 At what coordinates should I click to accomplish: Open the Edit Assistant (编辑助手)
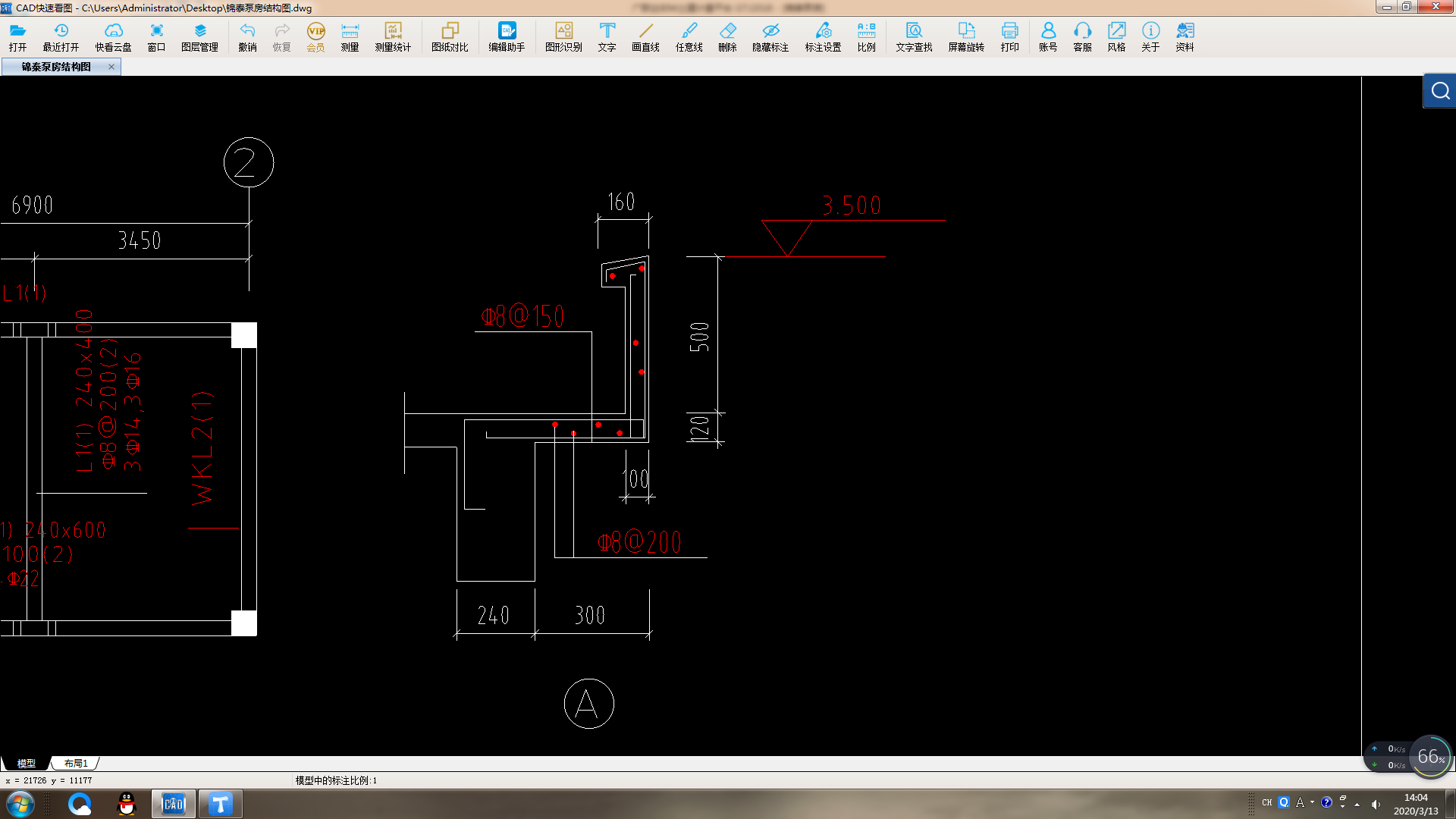(x=507, y=36)
